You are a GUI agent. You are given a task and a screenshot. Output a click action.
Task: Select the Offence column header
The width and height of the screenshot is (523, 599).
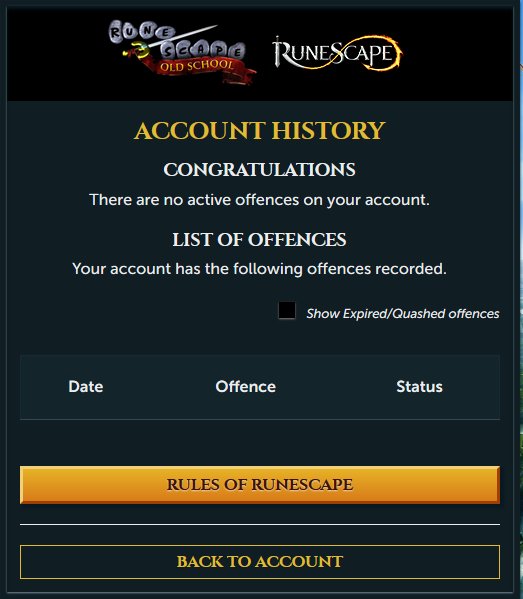click(246, 387)
